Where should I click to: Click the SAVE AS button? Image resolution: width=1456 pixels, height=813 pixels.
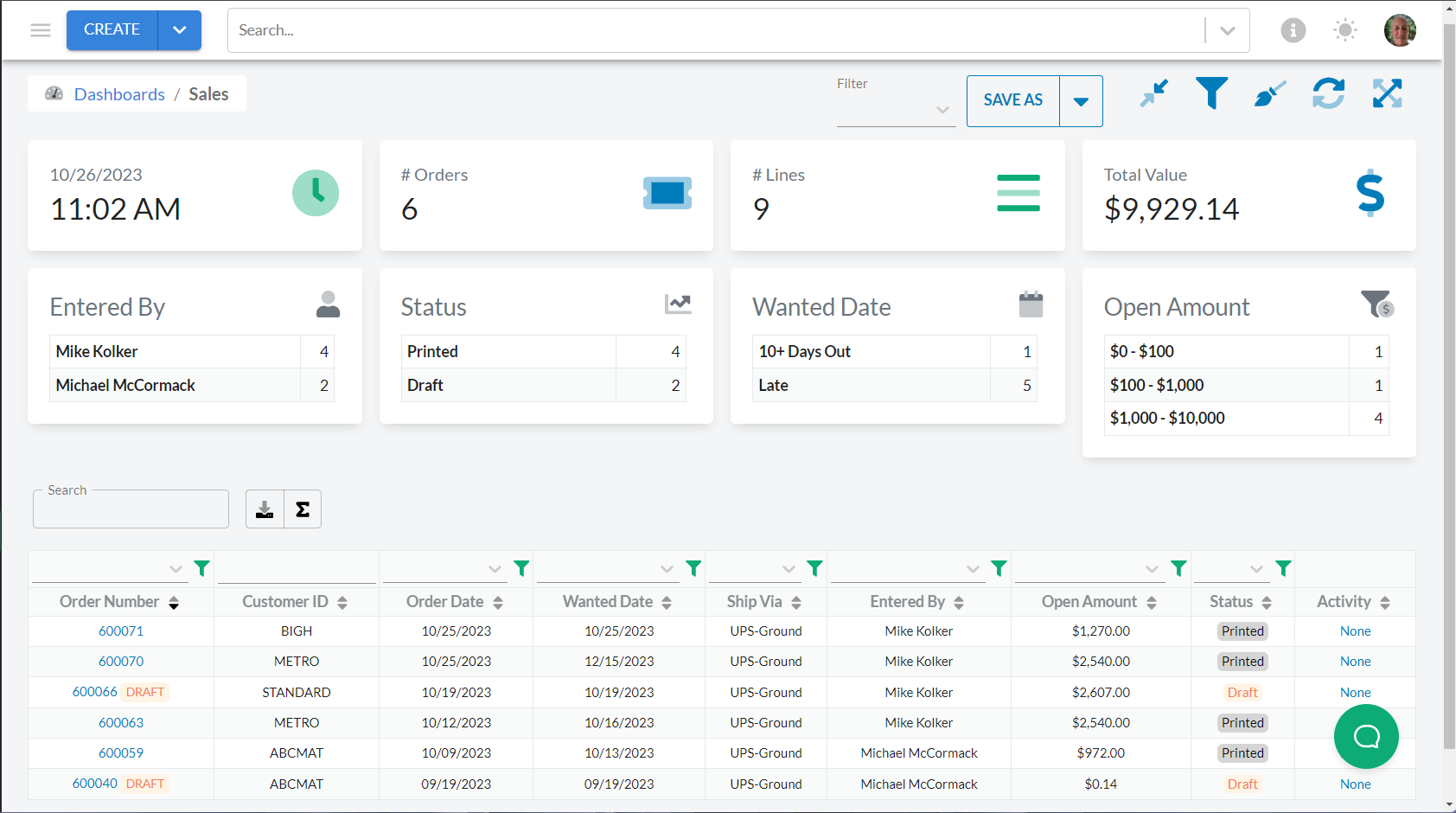1012,100
